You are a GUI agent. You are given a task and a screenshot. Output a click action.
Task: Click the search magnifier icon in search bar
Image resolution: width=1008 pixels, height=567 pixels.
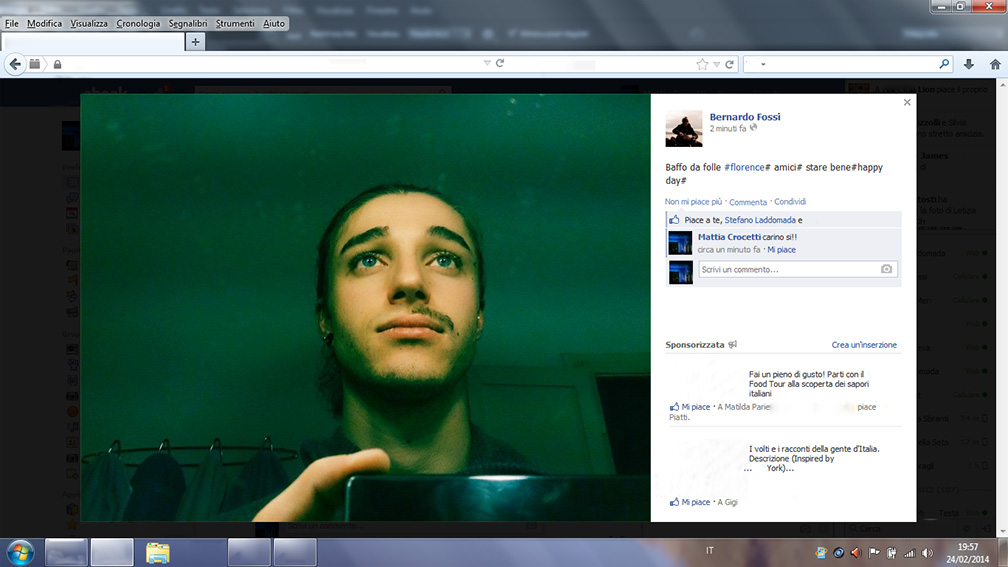pyautogui.click(x=944, y=64)
